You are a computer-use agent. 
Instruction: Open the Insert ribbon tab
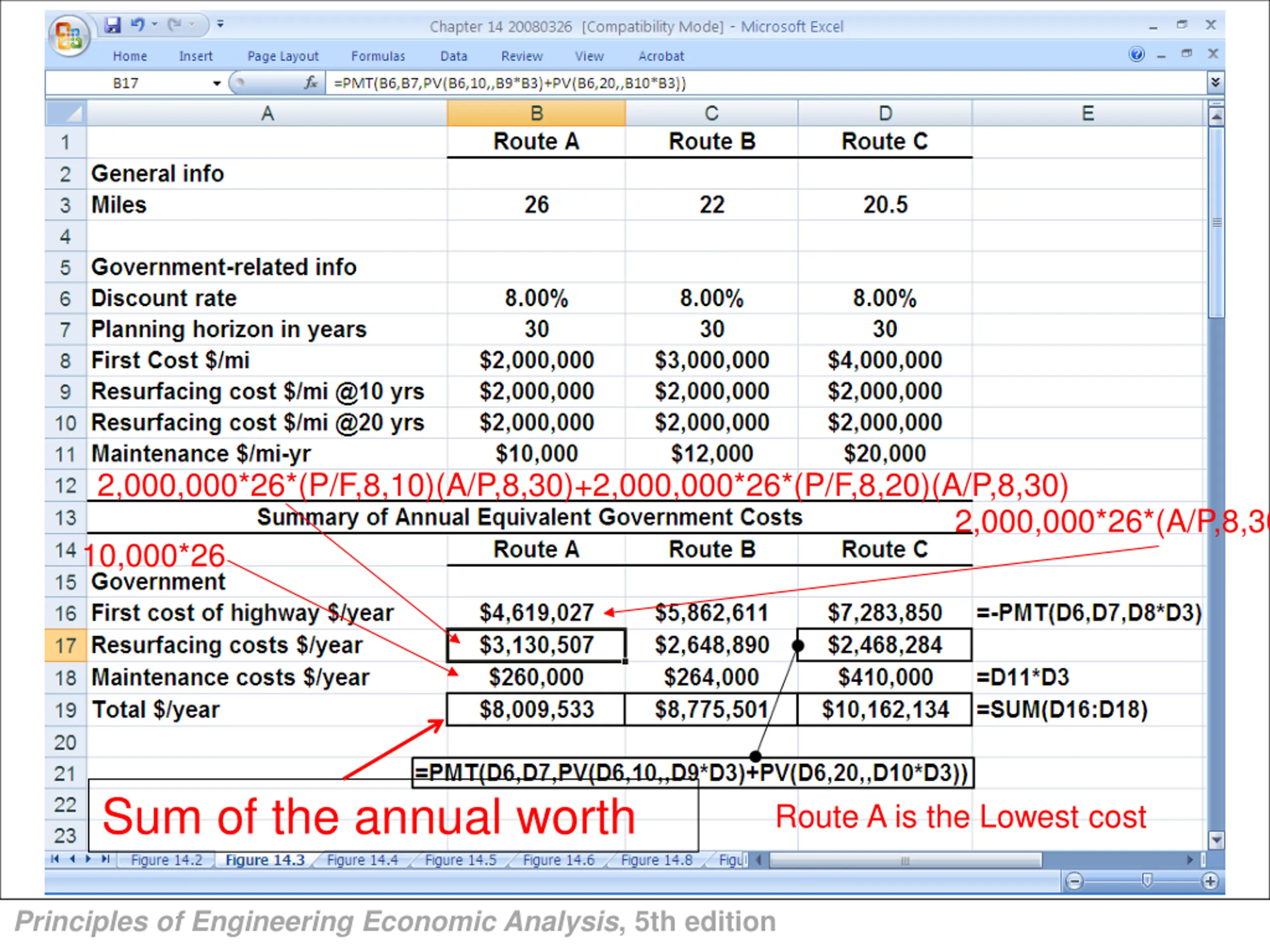(x=196, y=56)
